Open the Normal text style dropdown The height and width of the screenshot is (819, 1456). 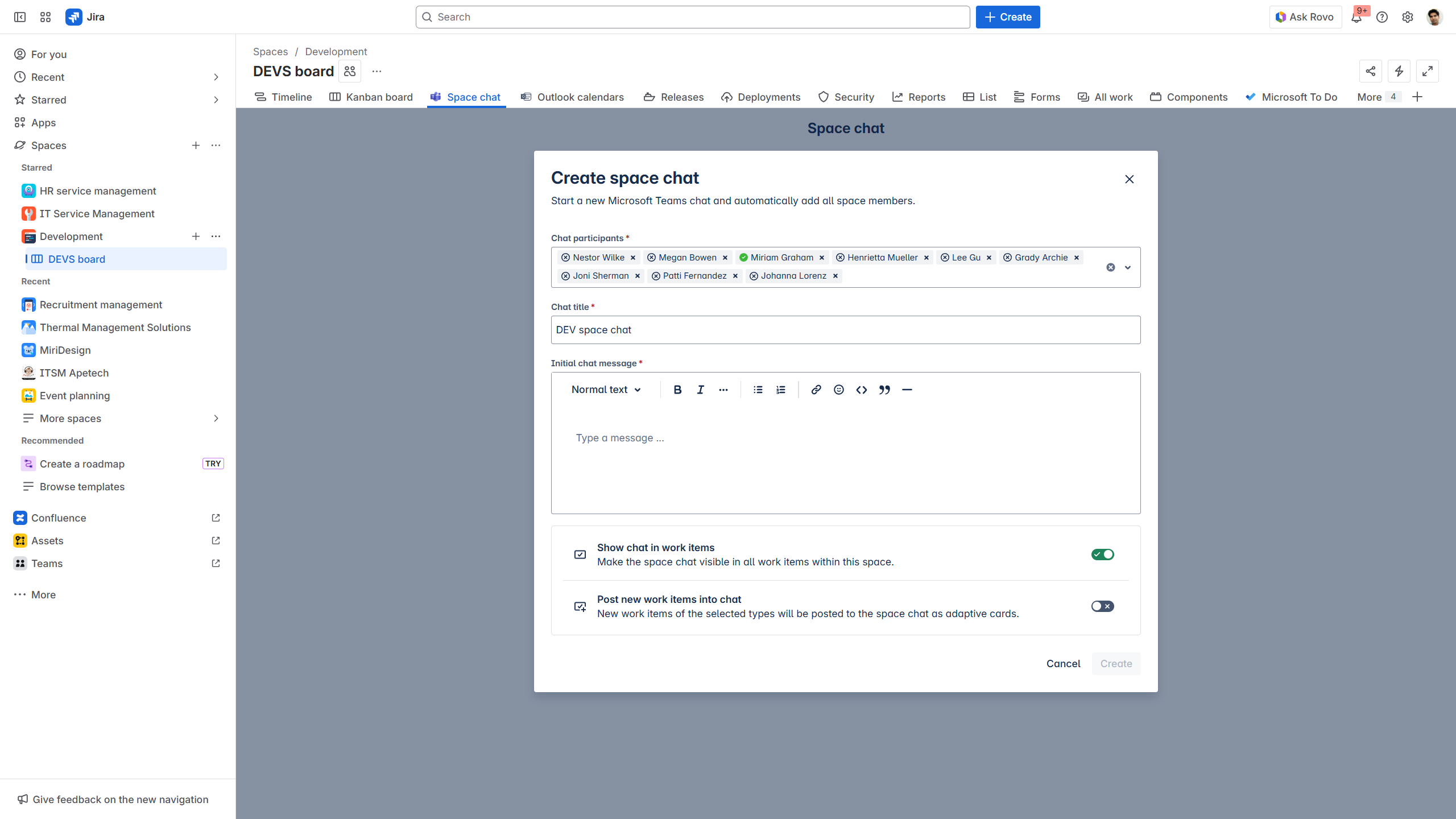pyautogui.click(x=606, y=390)
